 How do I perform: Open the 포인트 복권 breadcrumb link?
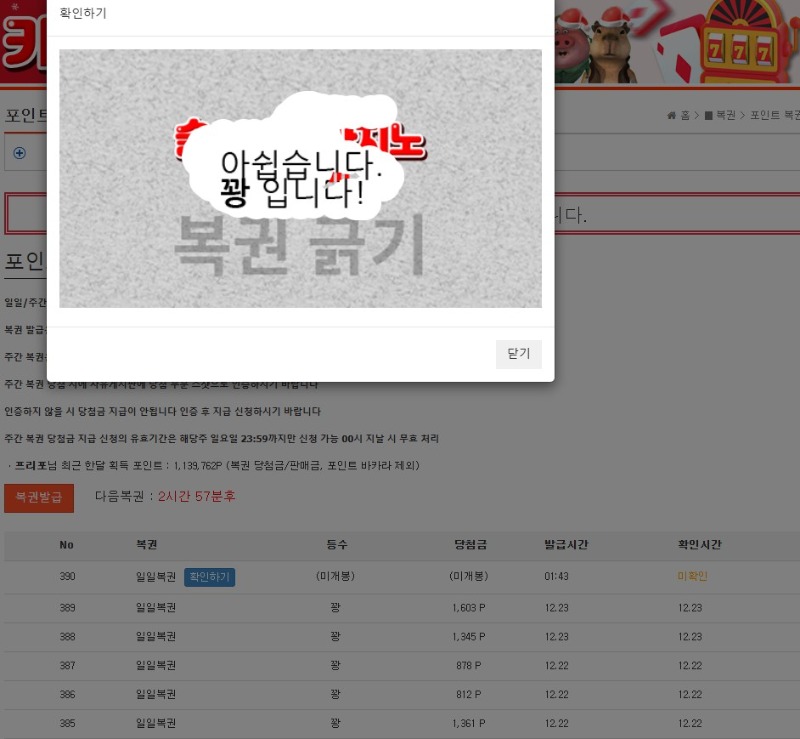click(x=774, y=116)
